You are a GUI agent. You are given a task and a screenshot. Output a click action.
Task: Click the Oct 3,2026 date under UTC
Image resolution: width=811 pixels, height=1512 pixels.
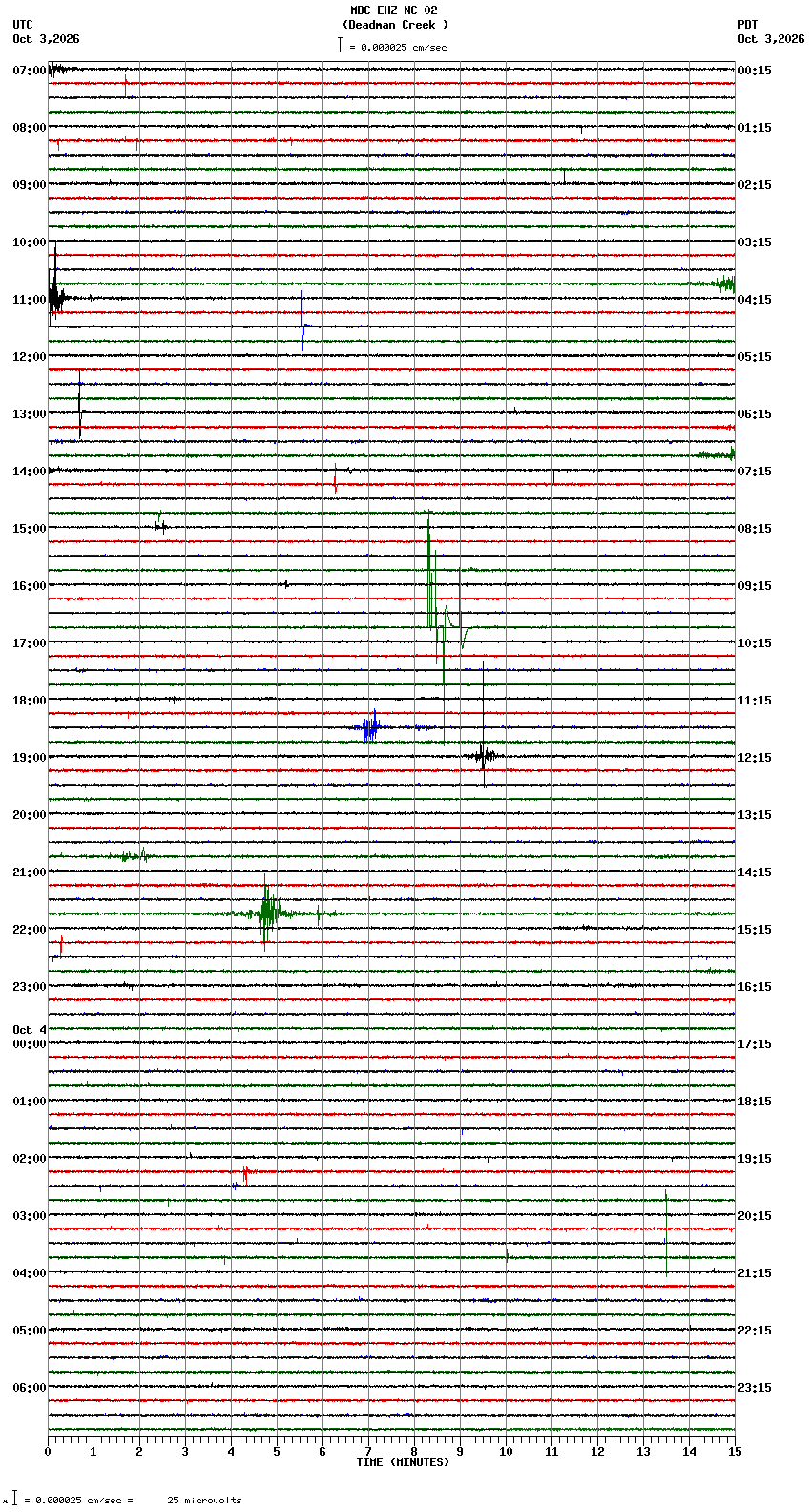pos(46,39)
